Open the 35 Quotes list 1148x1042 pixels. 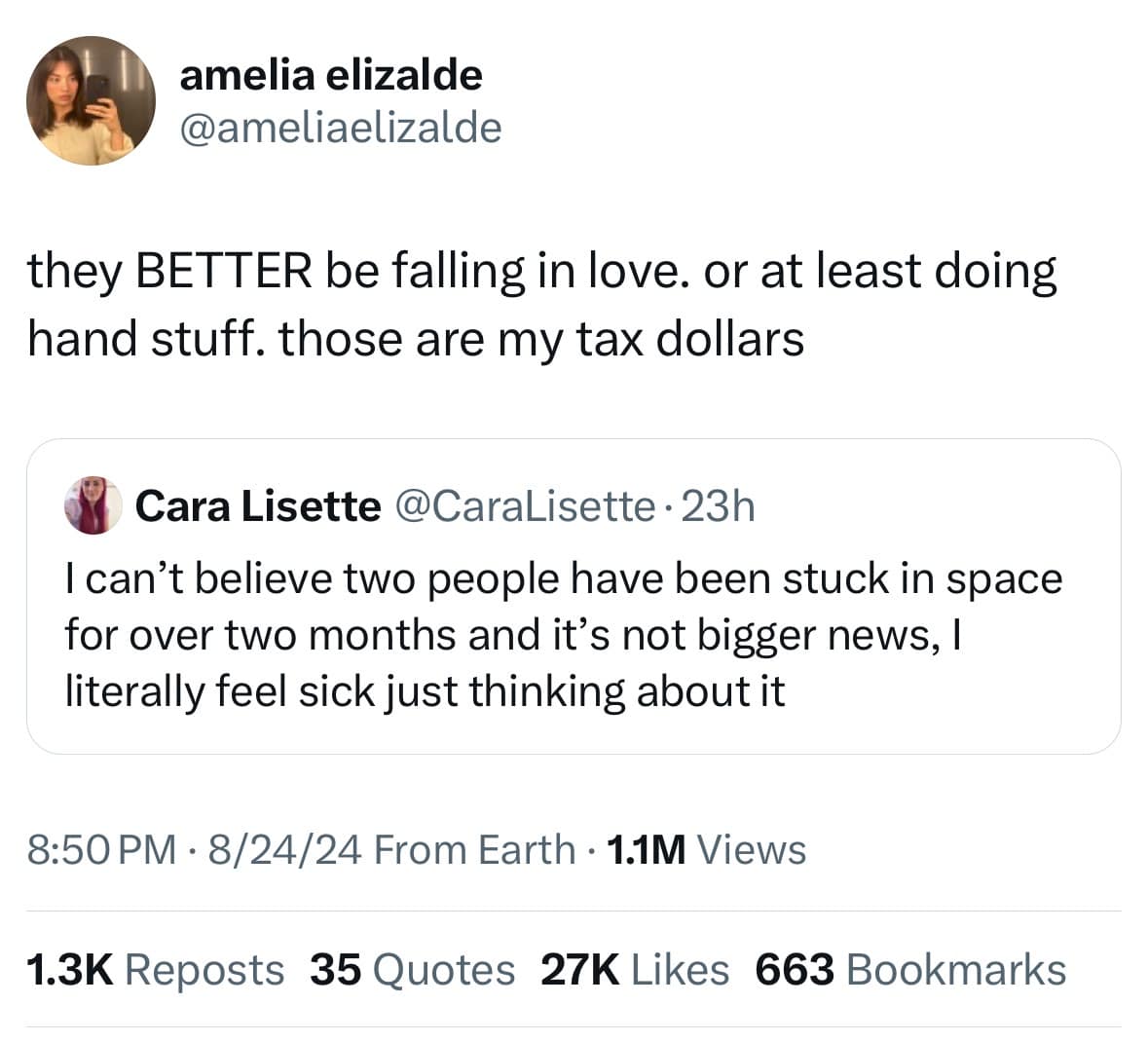(412, 970)
